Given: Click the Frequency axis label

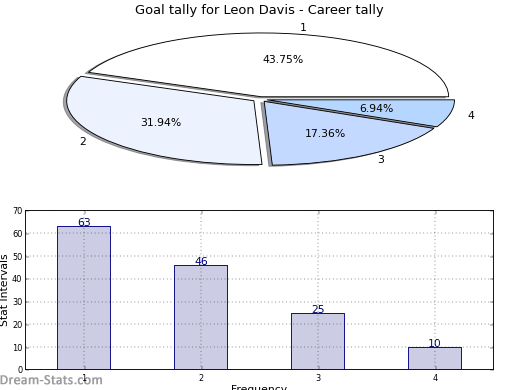Looking at the screenshot, I should pos(259,387).
